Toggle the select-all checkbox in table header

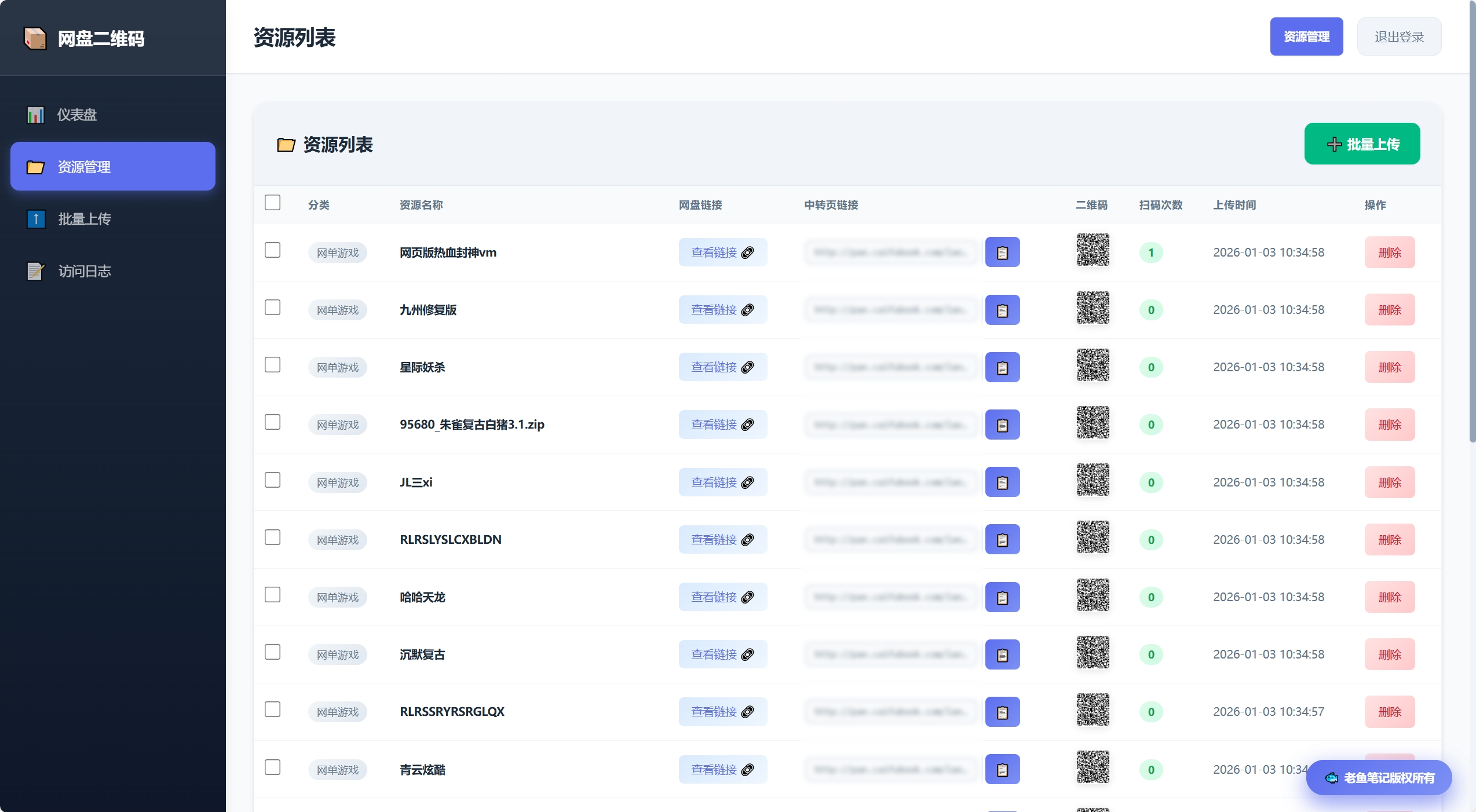pos(272,203)
